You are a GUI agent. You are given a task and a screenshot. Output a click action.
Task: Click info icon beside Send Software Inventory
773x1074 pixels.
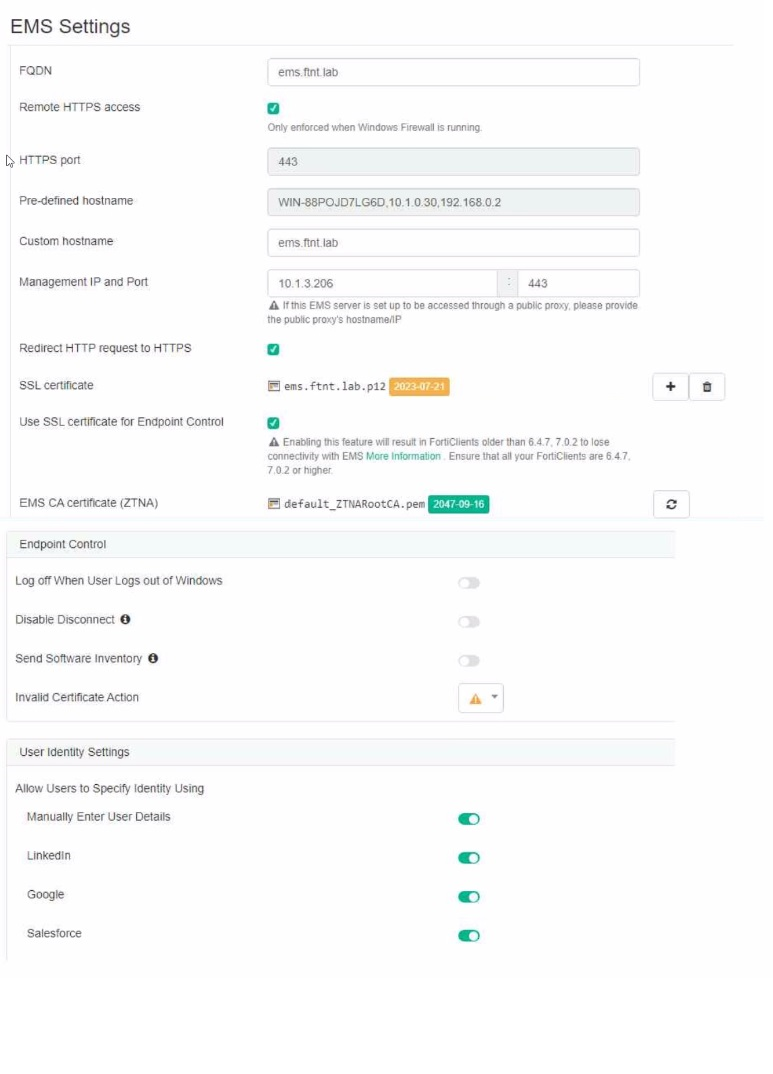(x=153, y=659)
